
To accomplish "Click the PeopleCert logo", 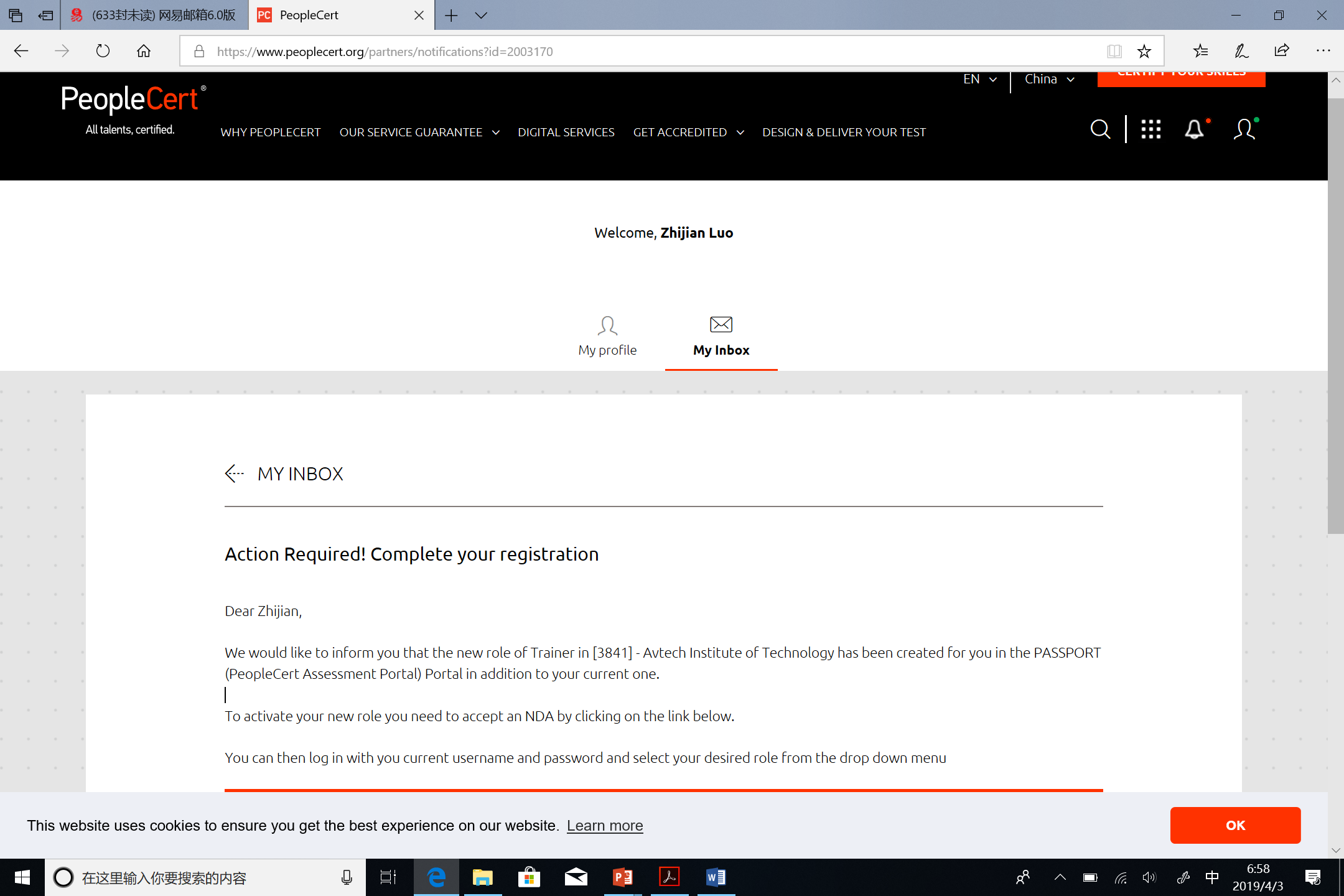I will [133, 110].
